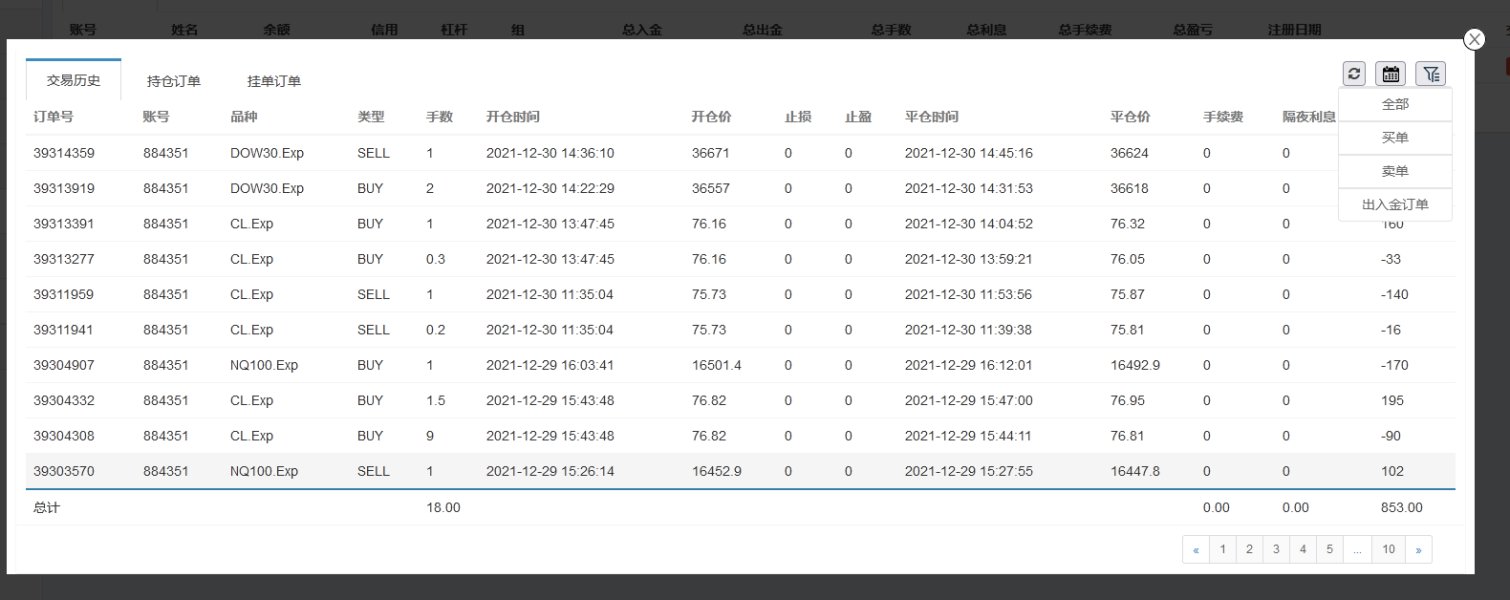The image size is (1510, 600).
Task: Sort by 手续费 column header
Action: (x=1223, y=117)
